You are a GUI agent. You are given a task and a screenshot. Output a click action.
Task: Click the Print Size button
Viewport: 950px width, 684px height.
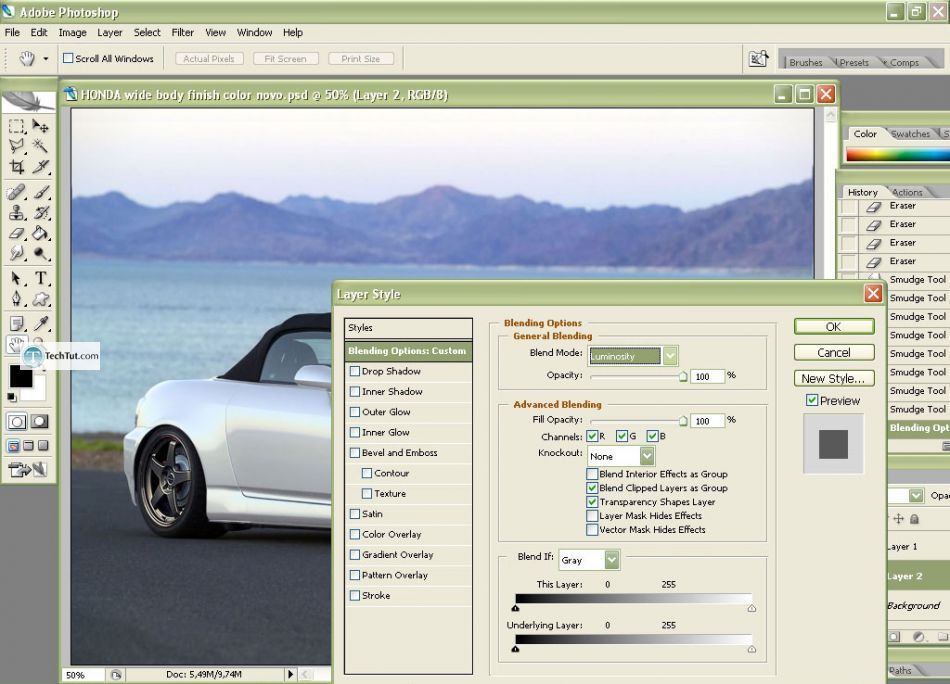[360, 59]
